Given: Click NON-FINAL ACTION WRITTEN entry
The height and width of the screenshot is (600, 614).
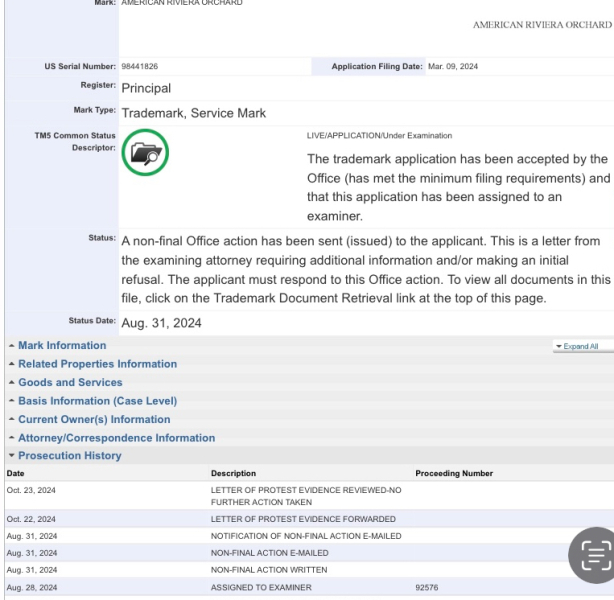Looking at the screenshot, I should point(269,570).
